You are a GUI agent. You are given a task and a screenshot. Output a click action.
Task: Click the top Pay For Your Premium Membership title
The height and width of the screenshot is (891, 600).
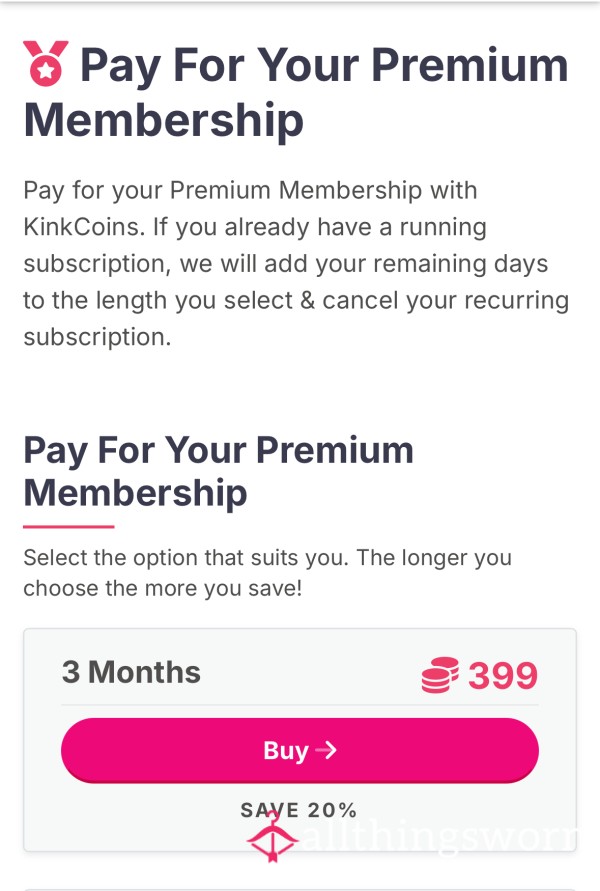coord(296,91)
